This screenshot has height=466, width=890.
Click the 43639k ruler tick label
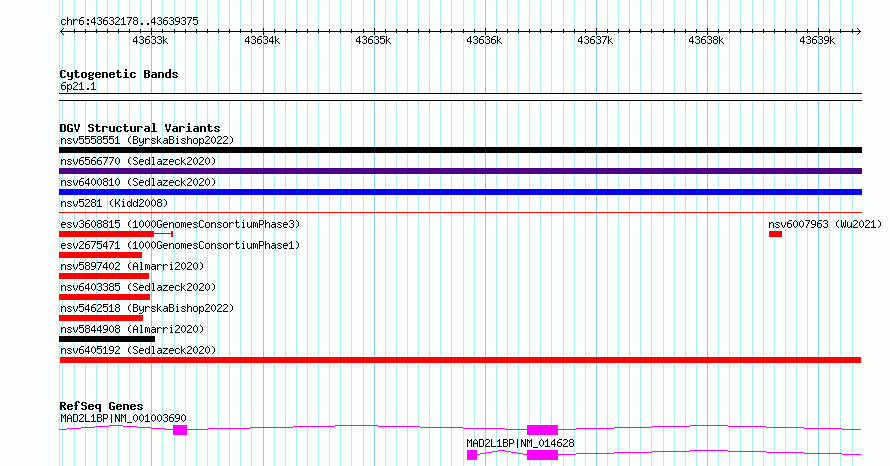pos(817,41)
